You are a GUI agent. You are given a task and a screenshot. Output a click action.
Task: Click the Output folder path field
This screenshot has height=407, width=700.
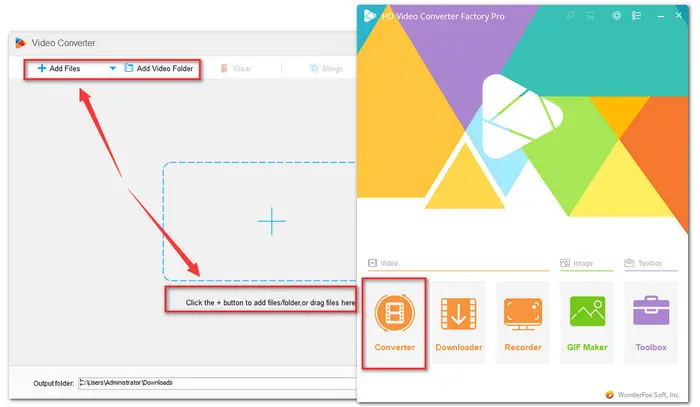217,383
